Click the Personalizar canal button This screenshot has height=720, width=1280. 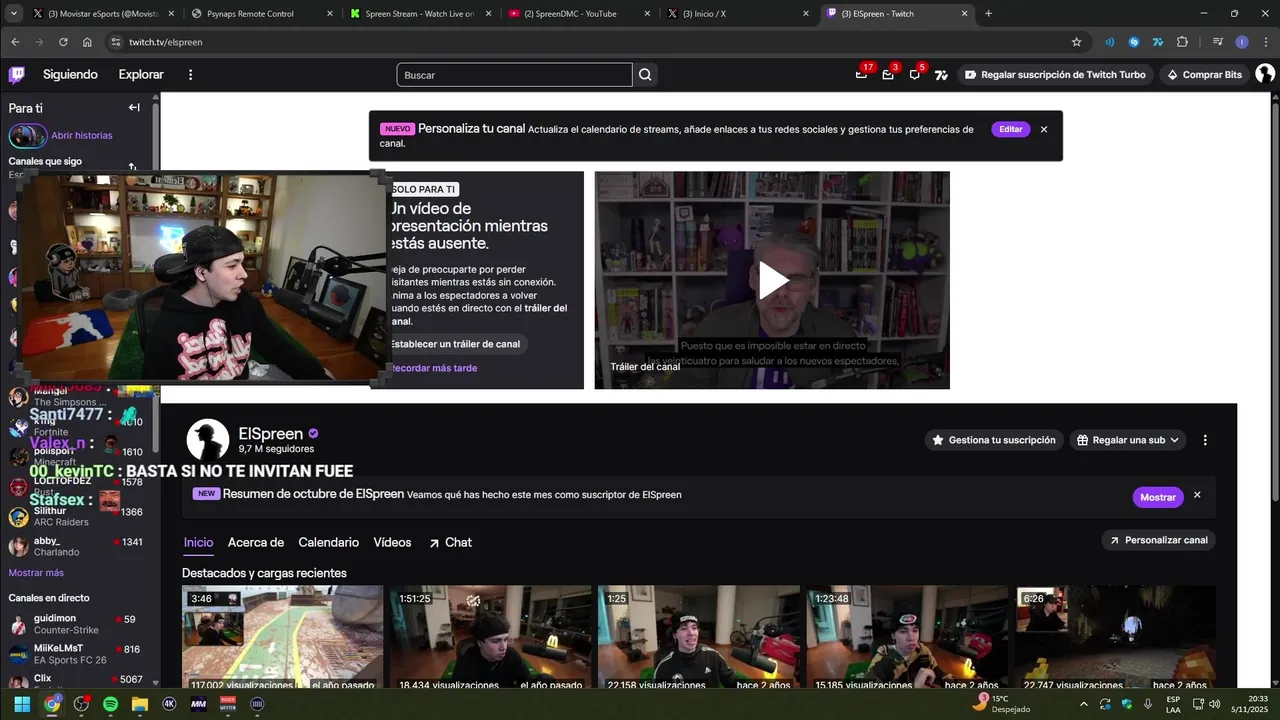tap(1158, 540)
